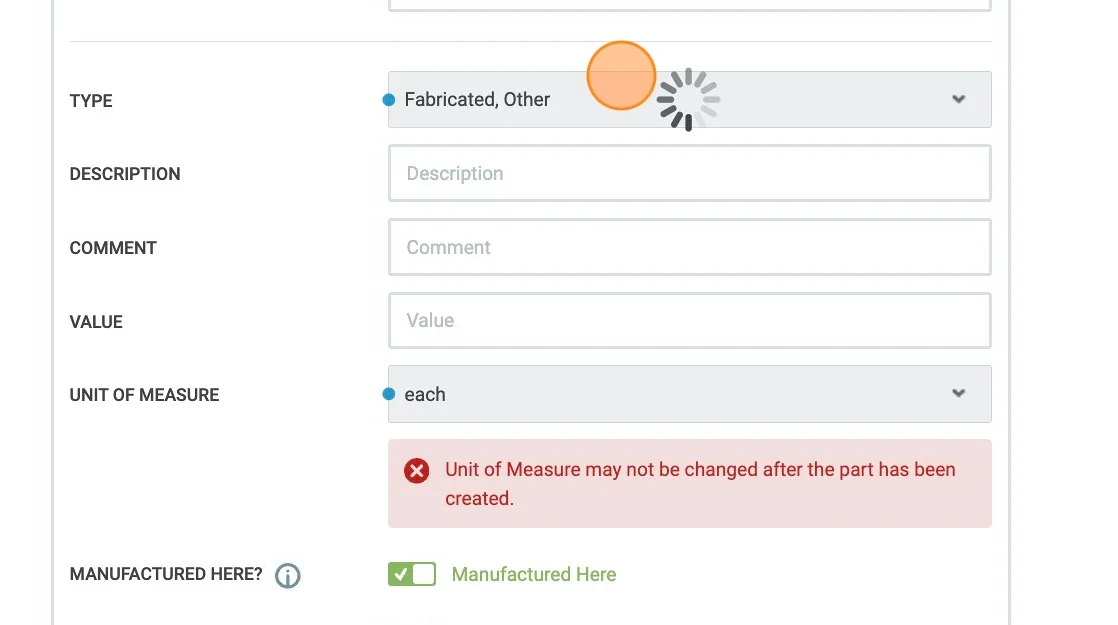The height and width of the screenshot is (625, 1118).
Task: Expand the Type dropdown chevron arrow
Action: (x=959, y=99)
